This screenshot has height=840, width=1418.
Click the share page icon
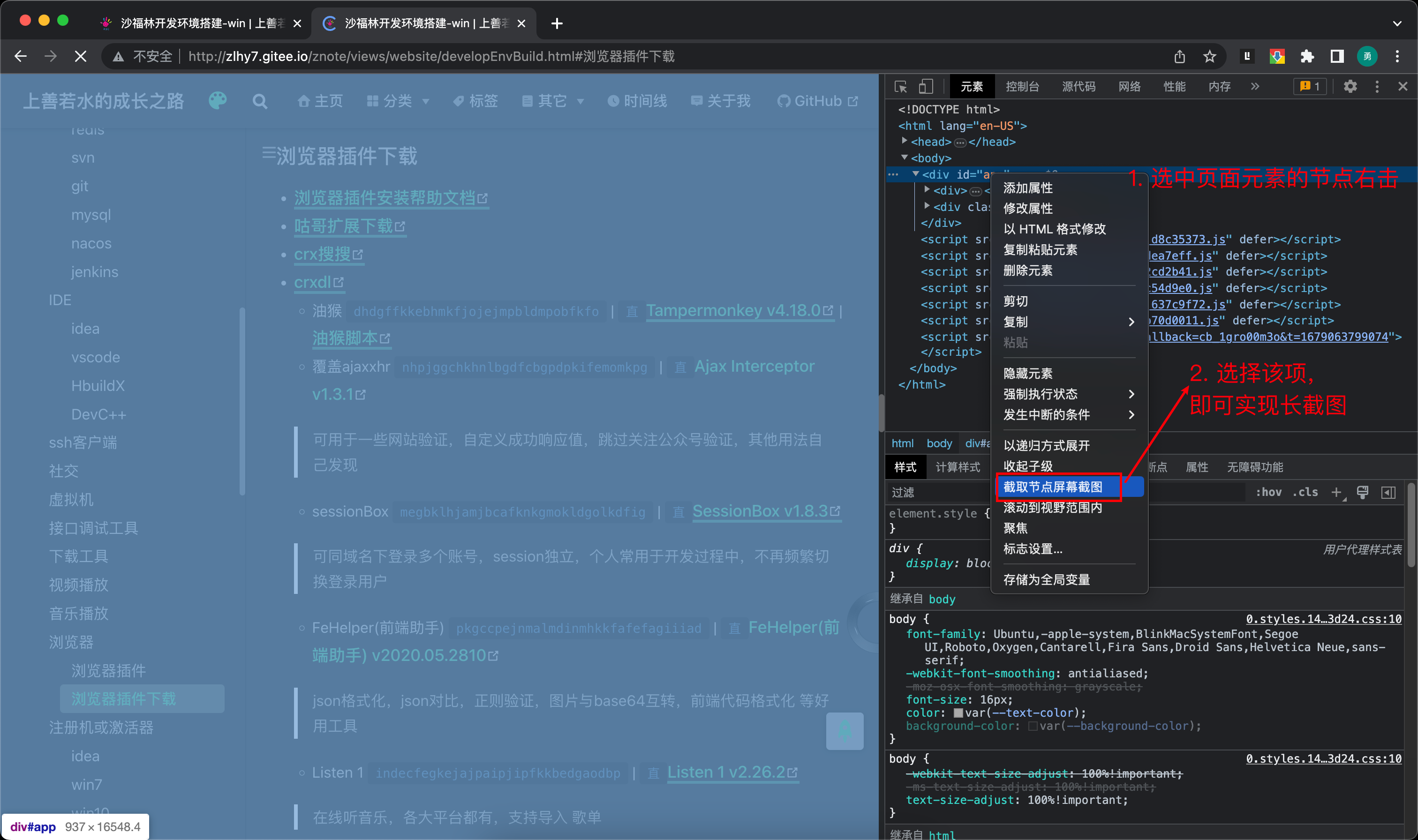(x=1180, y=56)
